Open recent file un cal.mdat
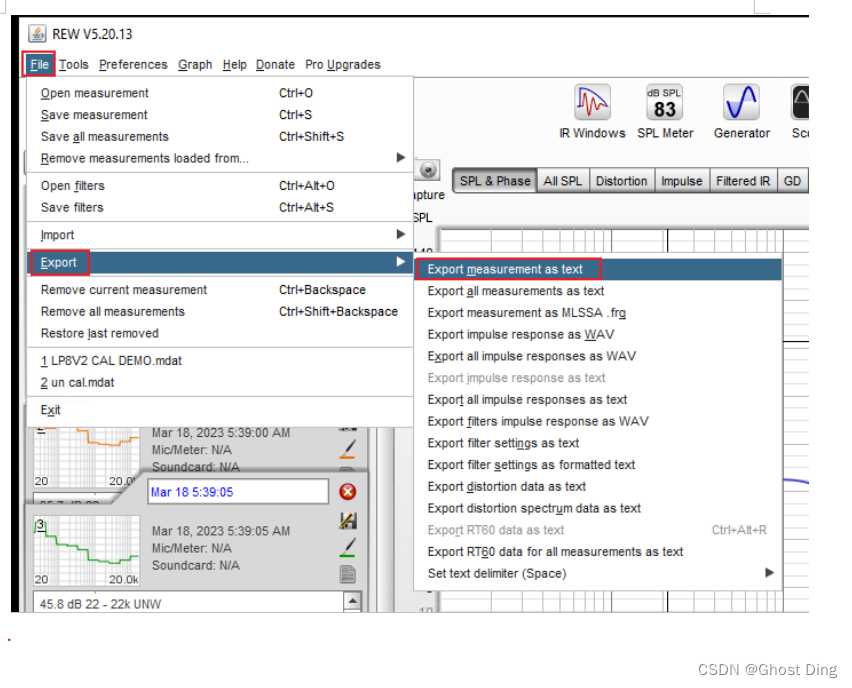Image resolution: width=852 pixels, height=688 pixels. point(220,383)
